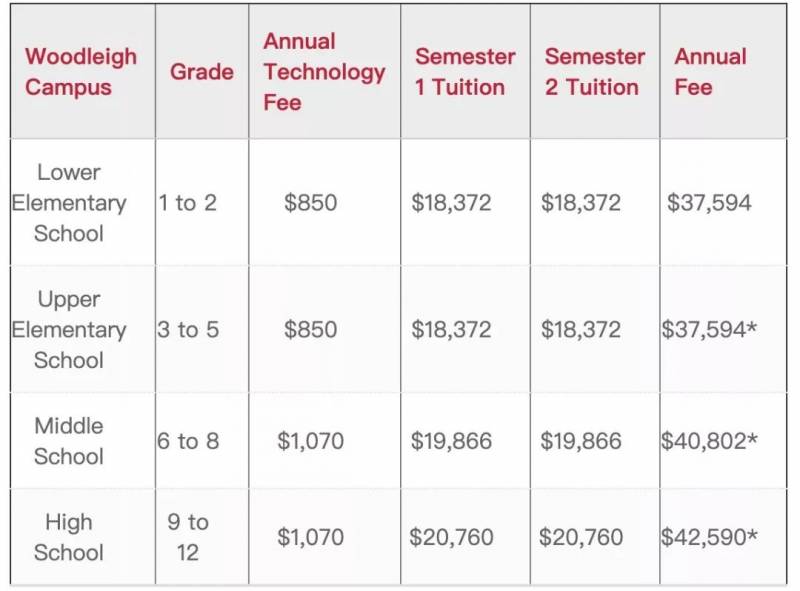Select Middle School's $1,070 technology fee
Image resolution: width=800 pixels, height=591 pixels.
(311, 441)
